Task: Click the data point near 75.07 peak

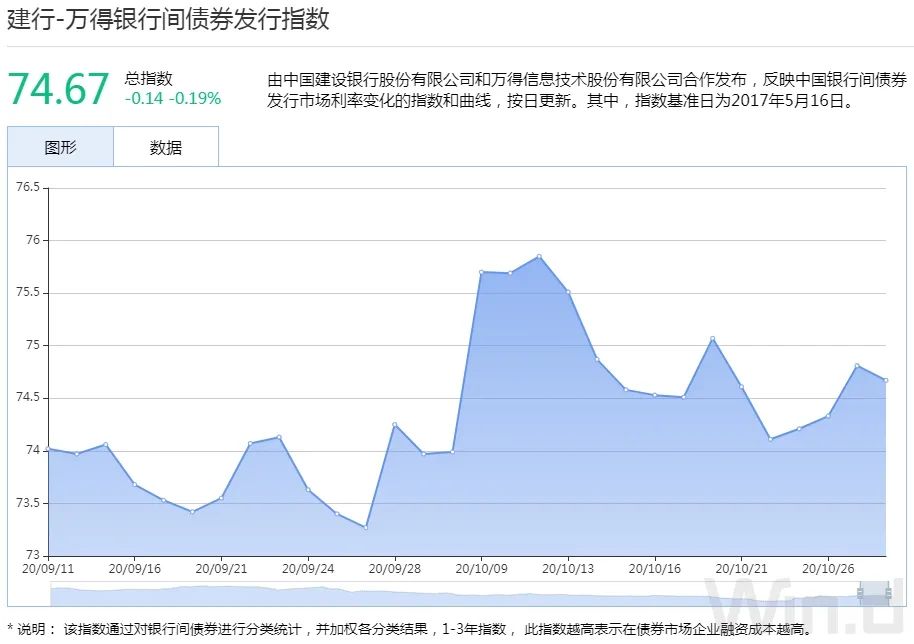Action: (712, 339)
